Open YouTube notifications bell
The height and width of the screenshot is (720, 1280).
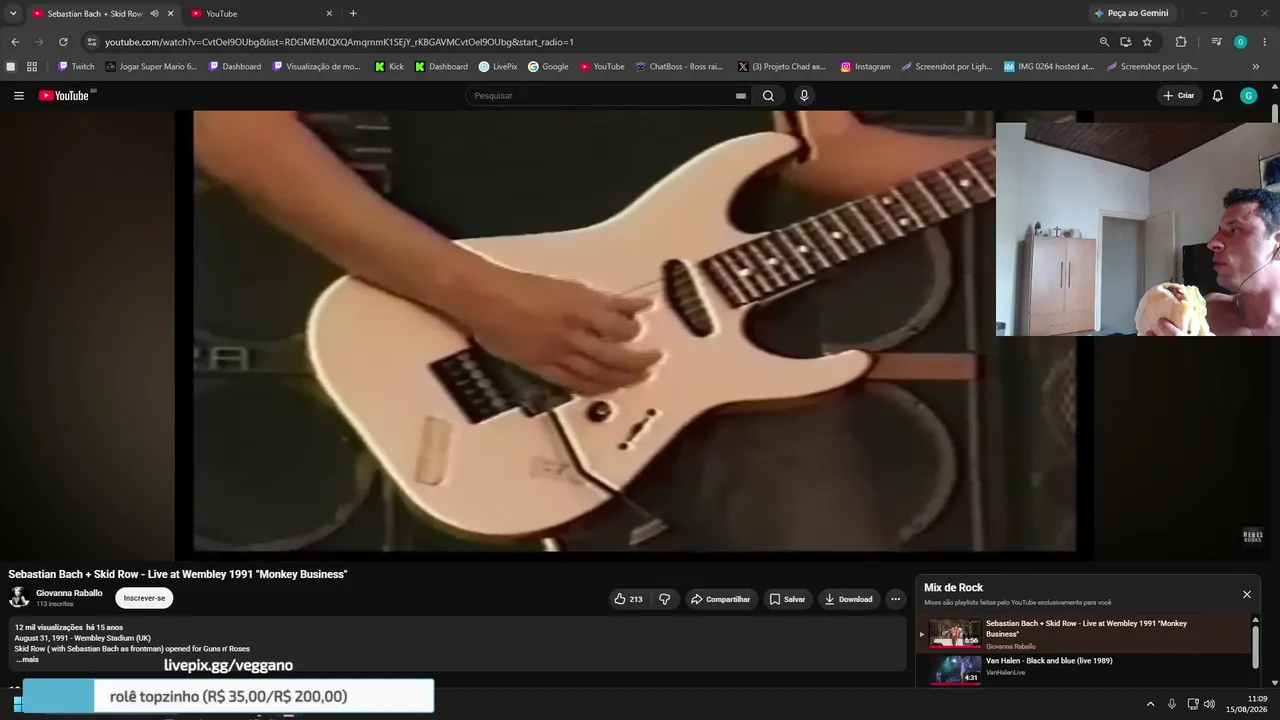pyautogui.click(x=1217, y=96)
